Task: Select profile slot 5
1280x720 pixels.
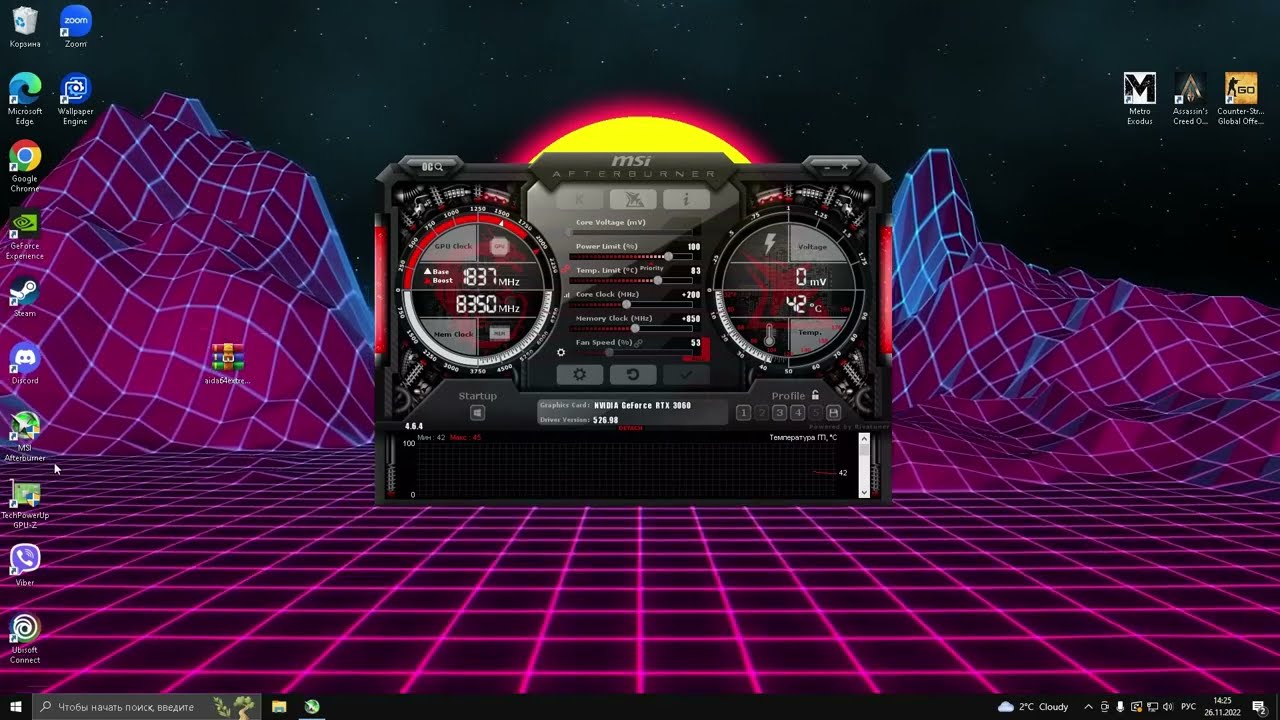Action: click(x=815, y=412)
